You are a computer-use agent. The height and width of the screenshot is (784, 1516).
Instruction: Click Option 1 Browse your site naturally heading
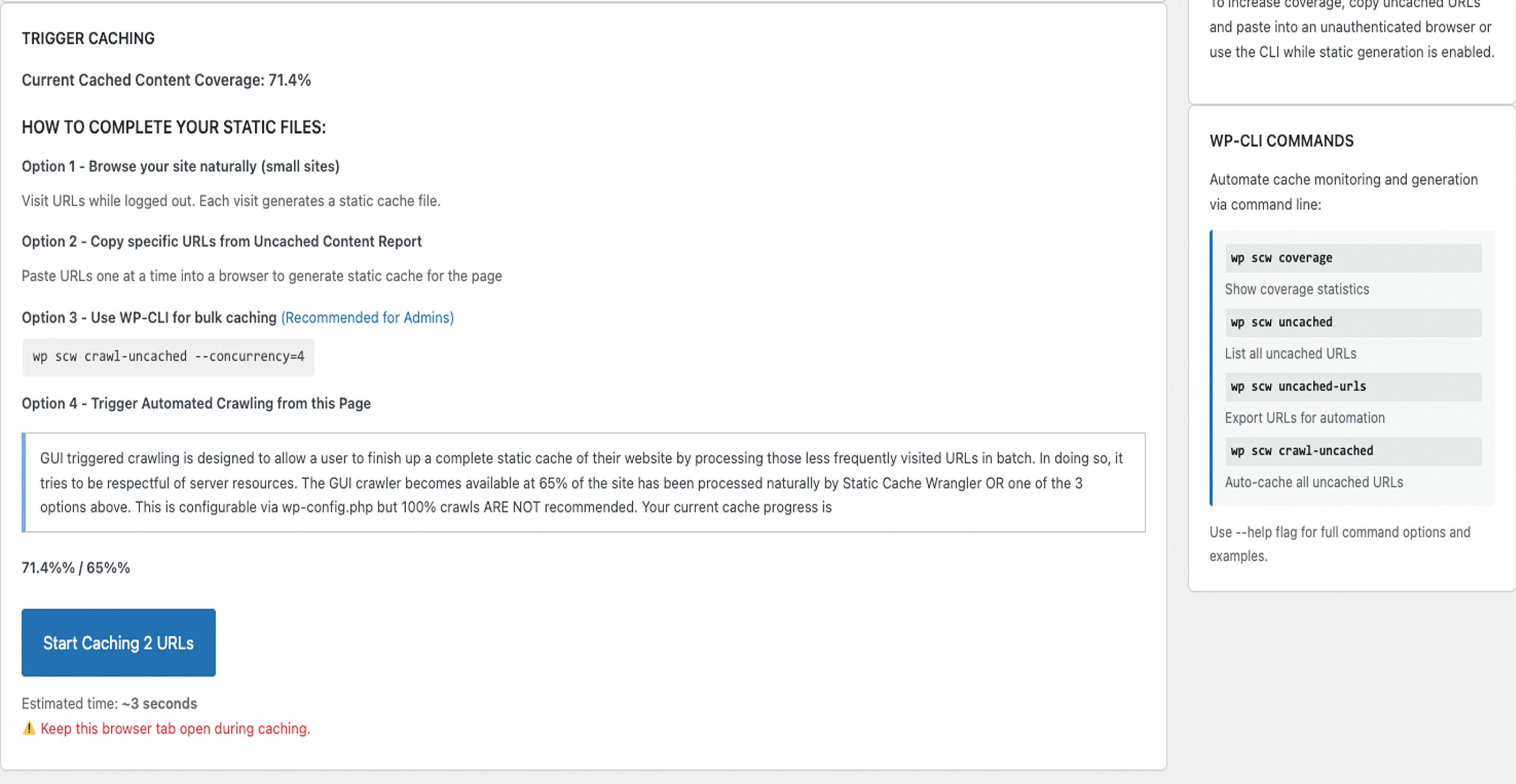180,166
